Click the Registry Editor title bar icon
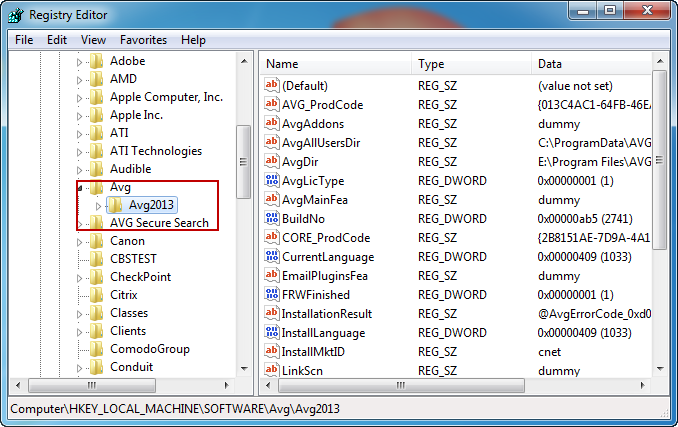Viewport: 678px width, 427px height. [16, 15]
